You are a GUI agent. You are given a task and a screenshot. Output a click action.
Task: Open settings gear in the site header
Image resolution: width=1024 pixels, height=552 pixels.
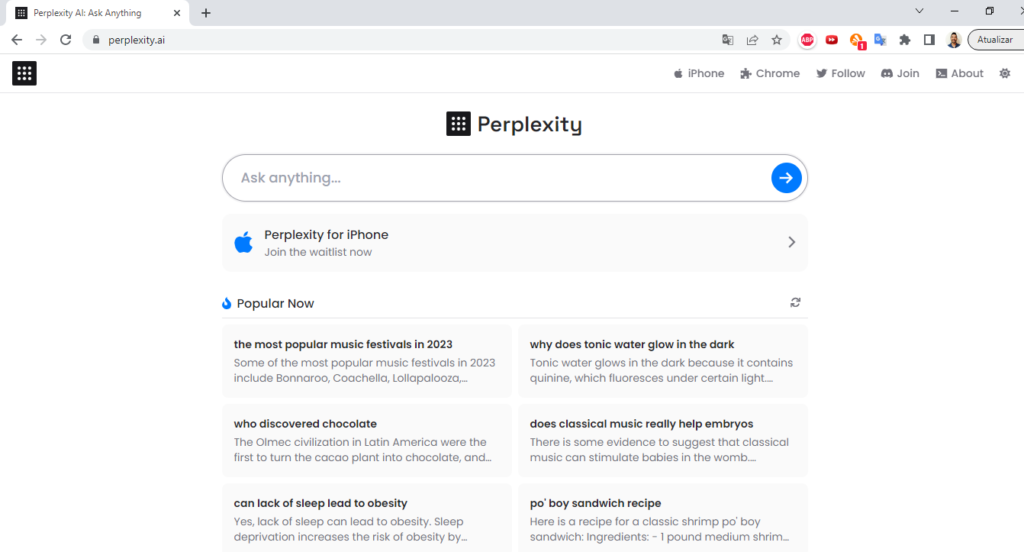1004,73
